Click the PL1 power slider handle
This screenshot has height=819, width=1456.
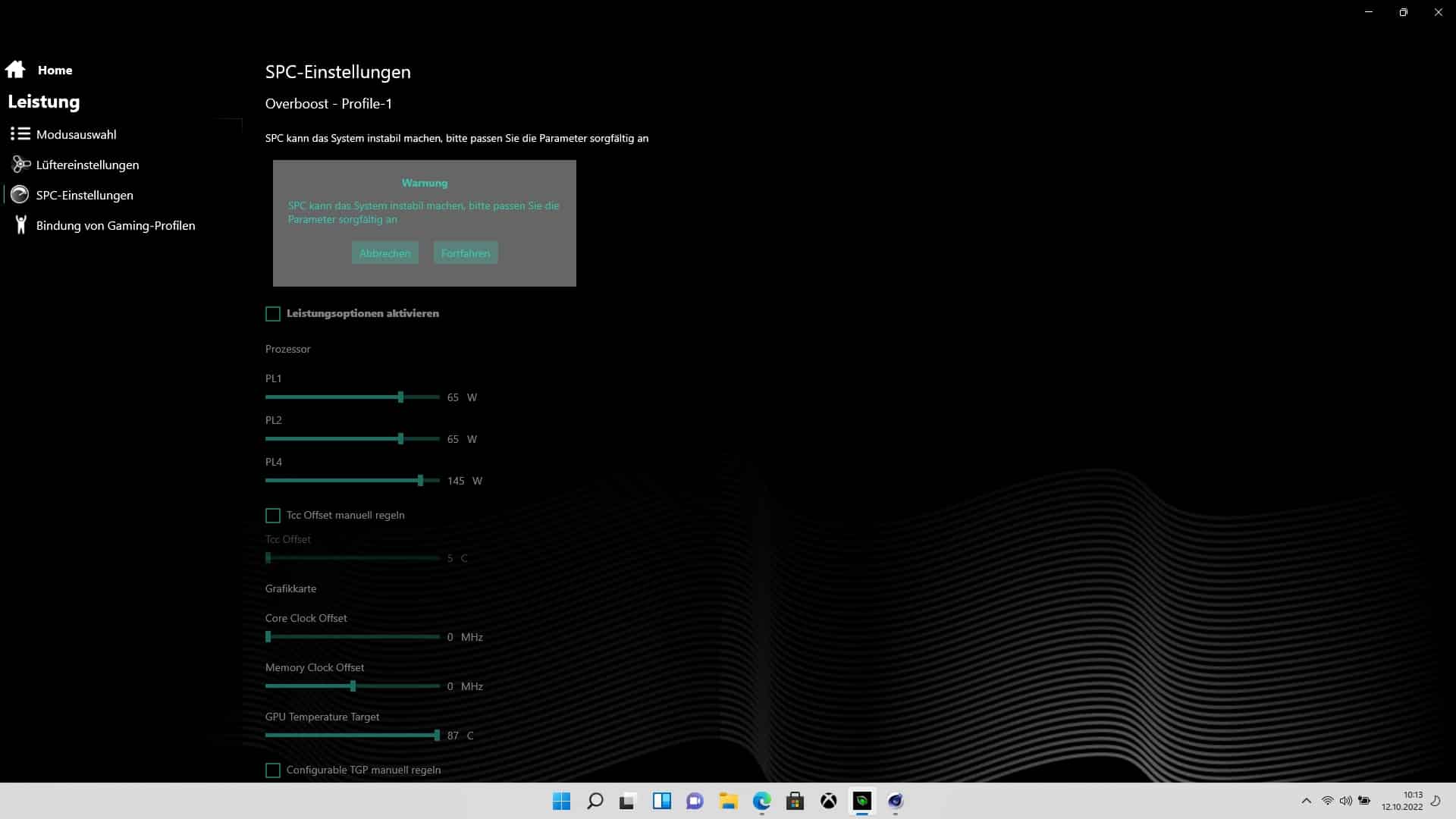400,397
